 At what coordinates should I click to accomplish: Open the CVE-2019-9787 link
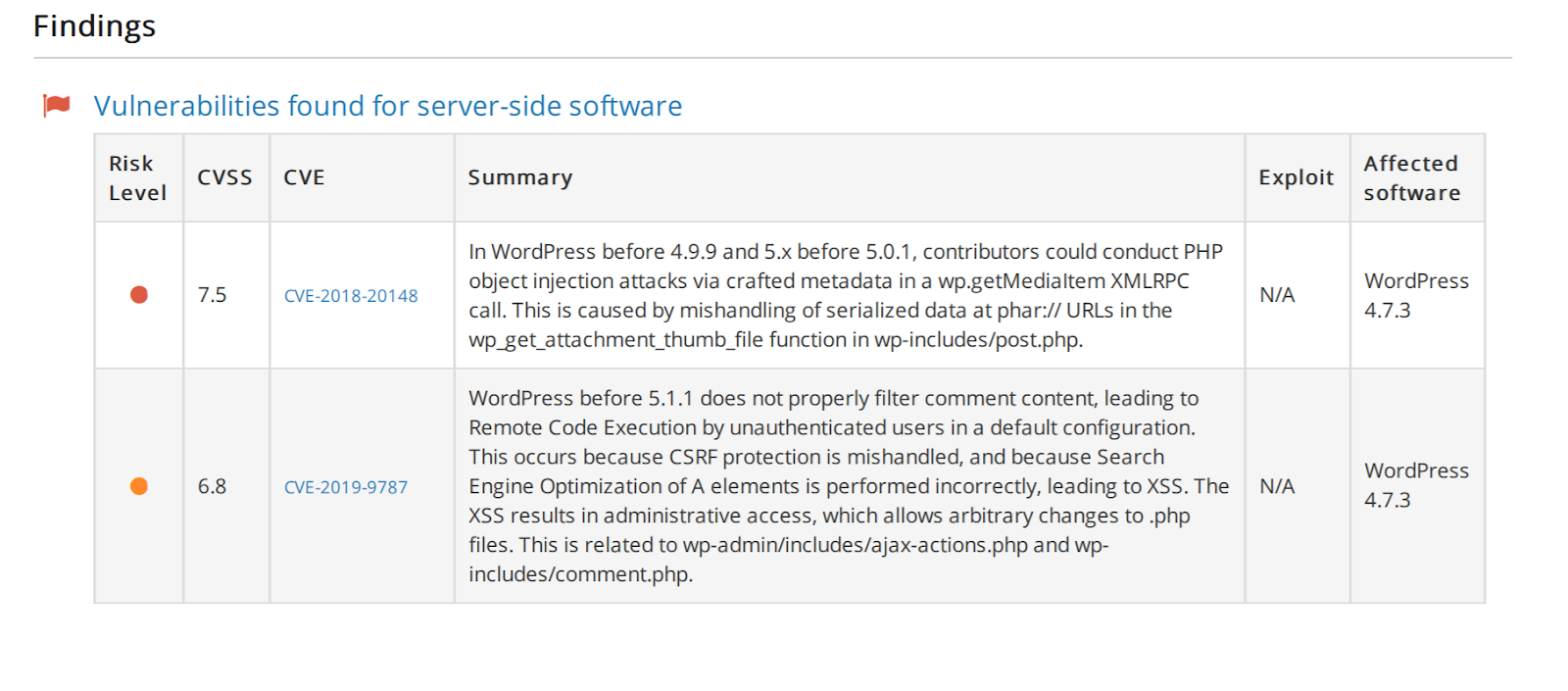(346, 487)
